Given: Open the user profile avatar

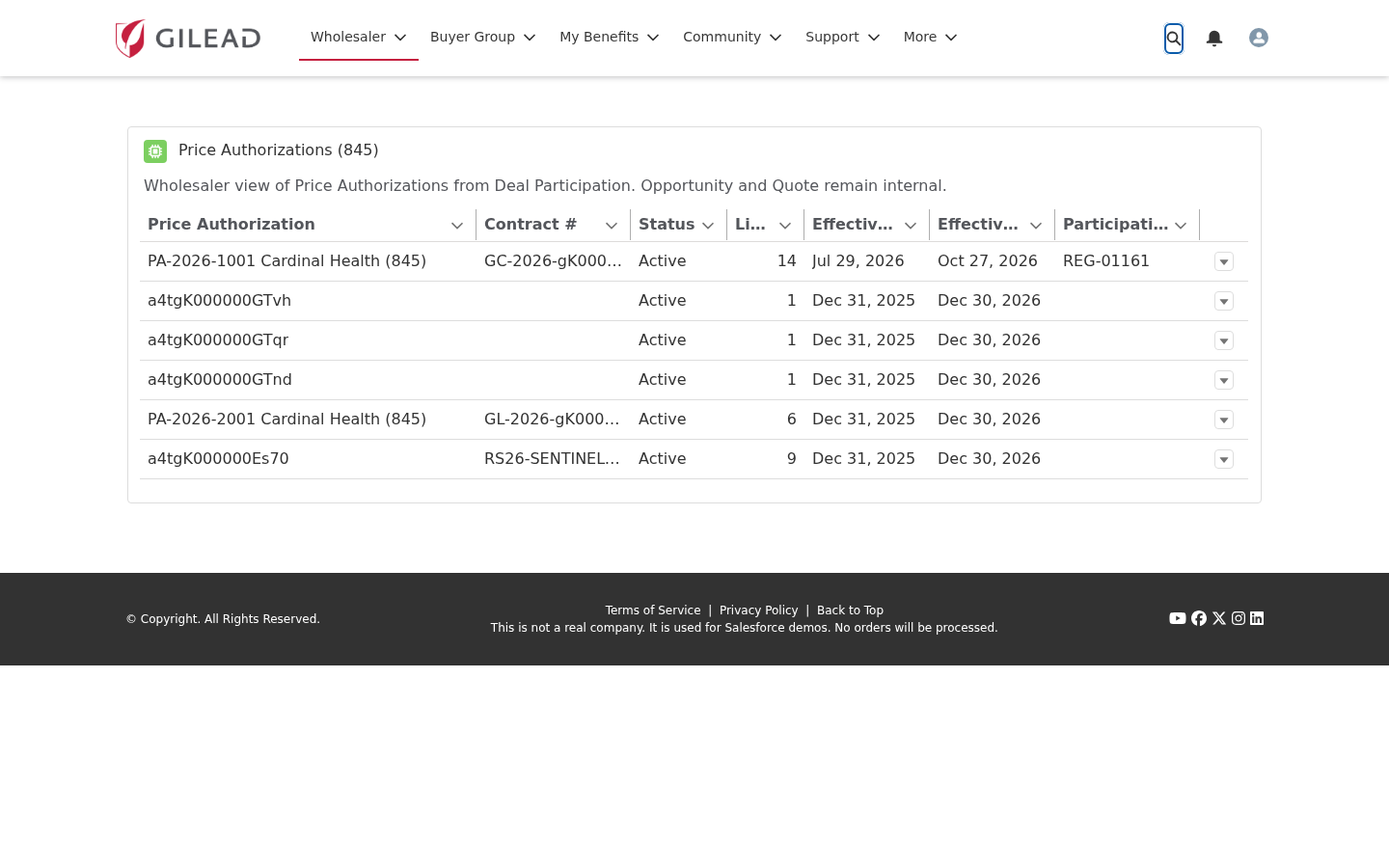Looking at the screenshot, I should (1259, 38).
